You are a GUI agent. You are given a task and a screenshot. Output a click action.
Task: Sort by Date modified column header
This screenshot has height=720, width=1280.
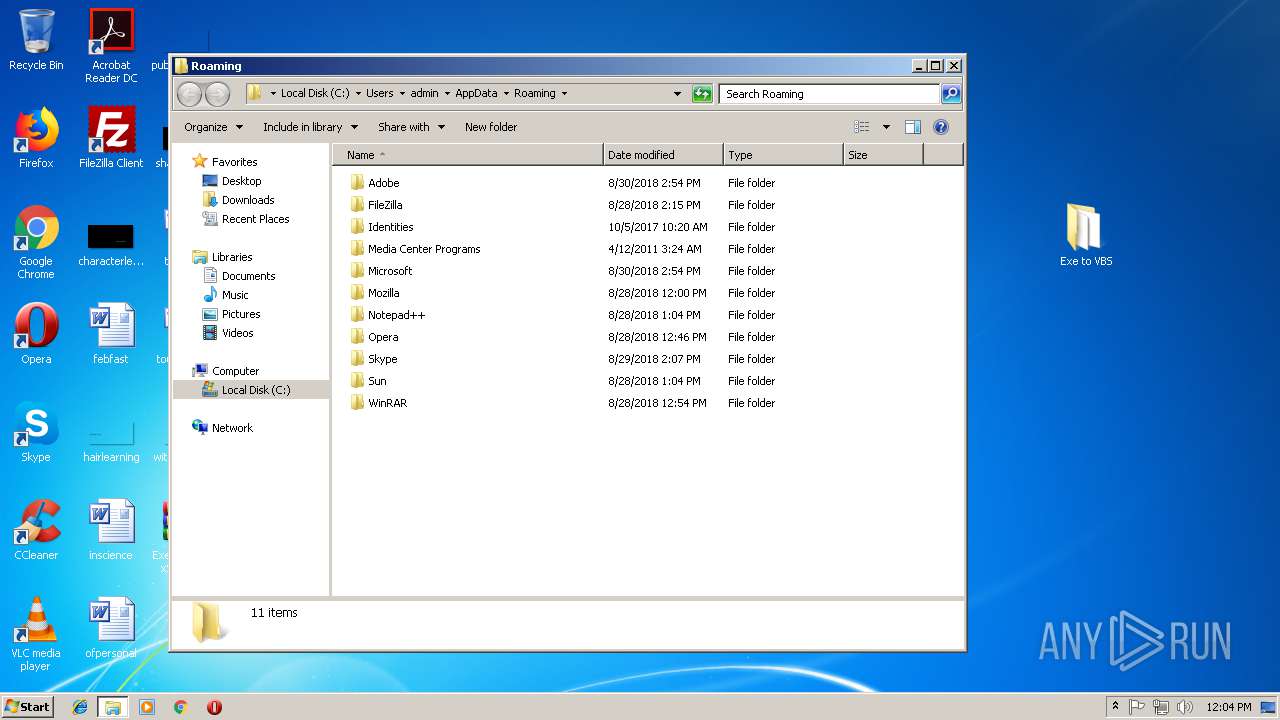[663, 155]
